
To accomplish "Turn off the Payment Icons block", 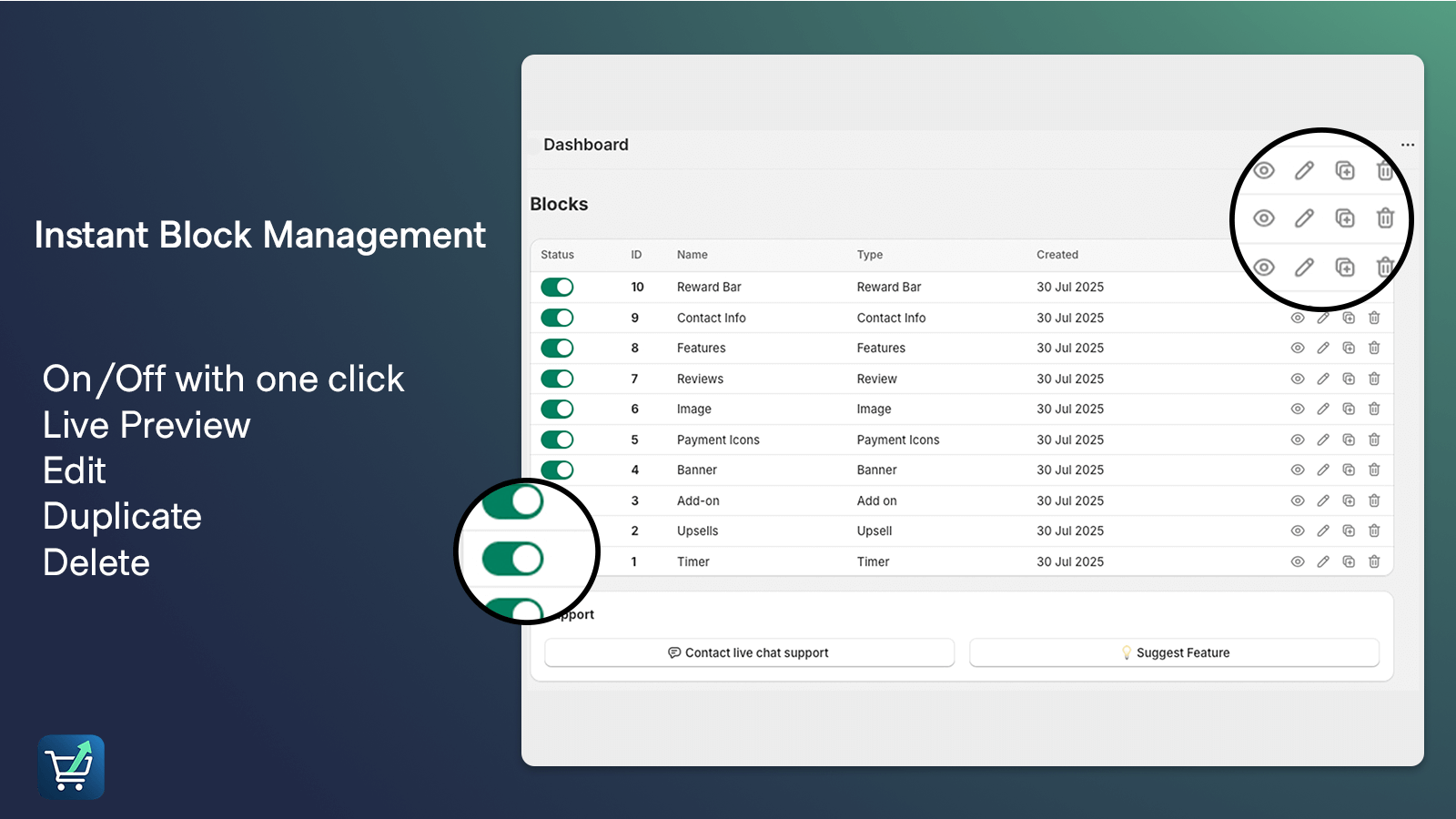I will (x=556, y=440).
